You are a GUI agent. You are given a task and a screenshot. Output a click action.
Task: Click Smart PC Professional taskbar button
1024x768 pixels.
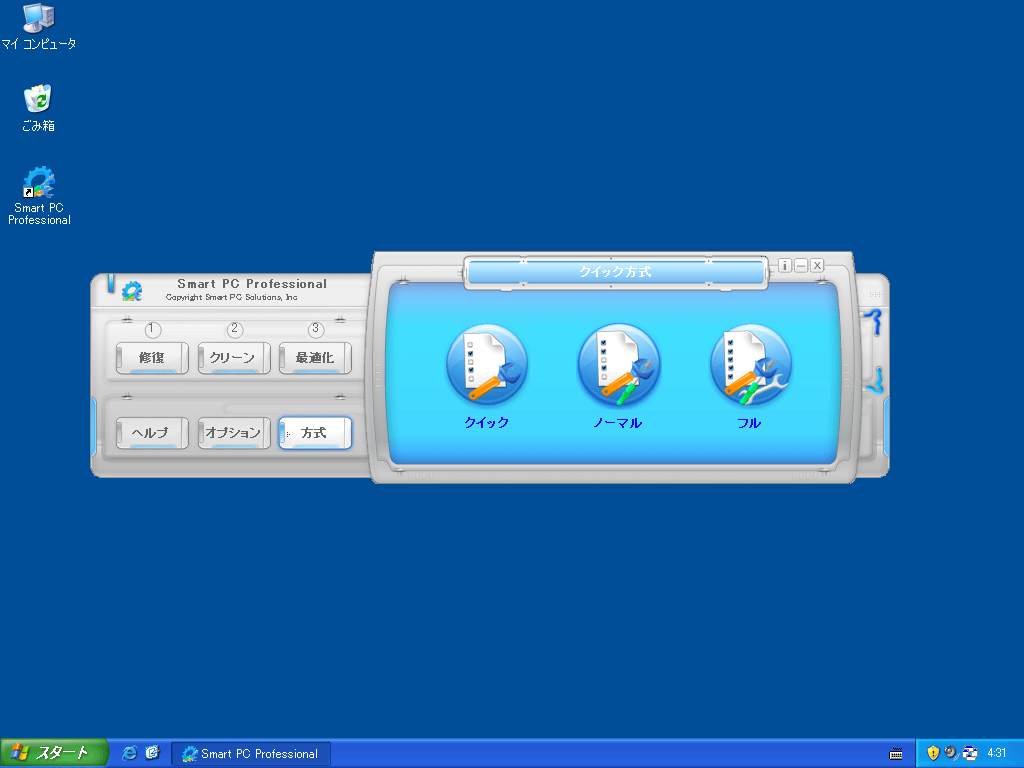coord(251,754)
